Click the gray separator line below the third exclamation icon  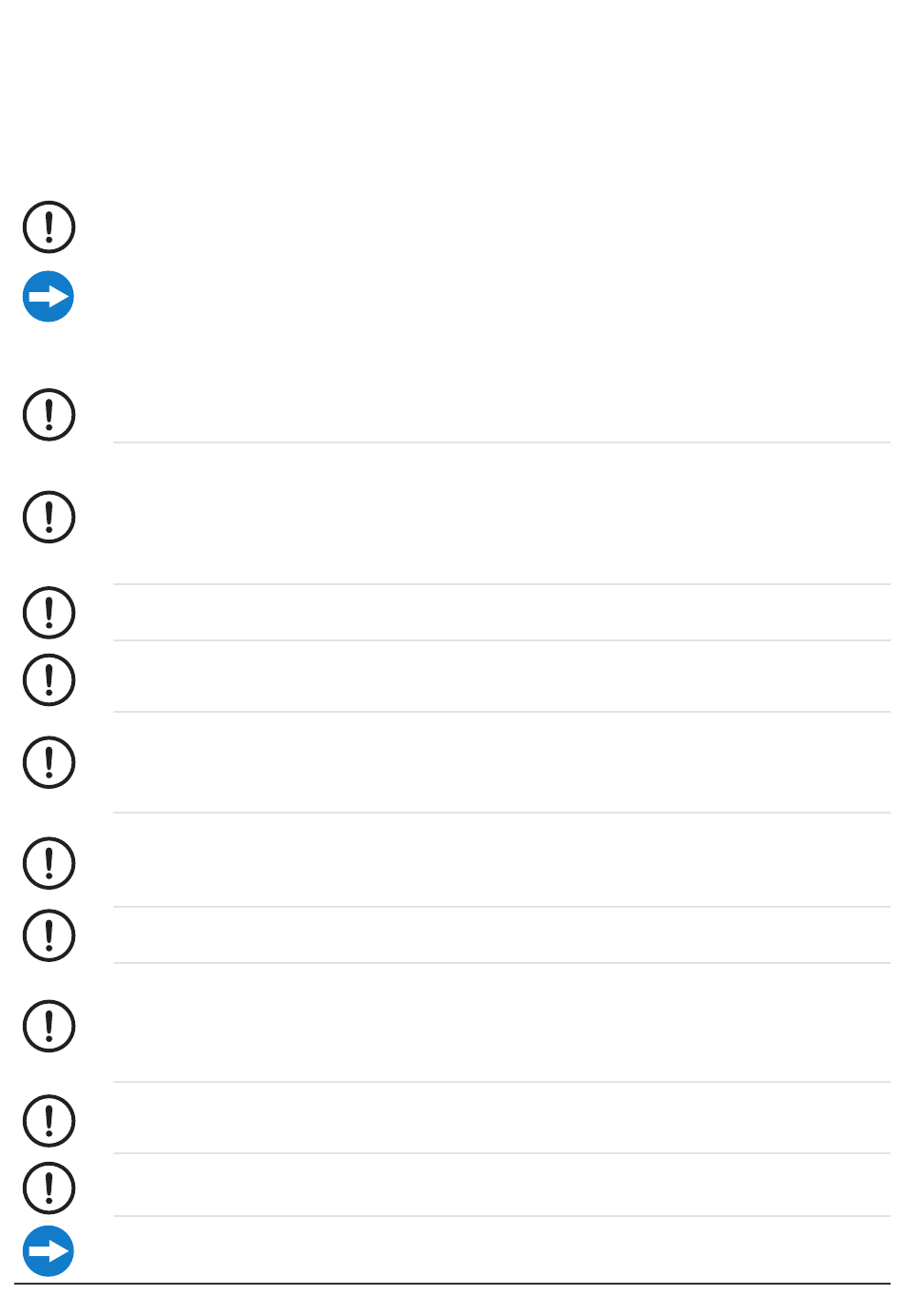point(501,584)
